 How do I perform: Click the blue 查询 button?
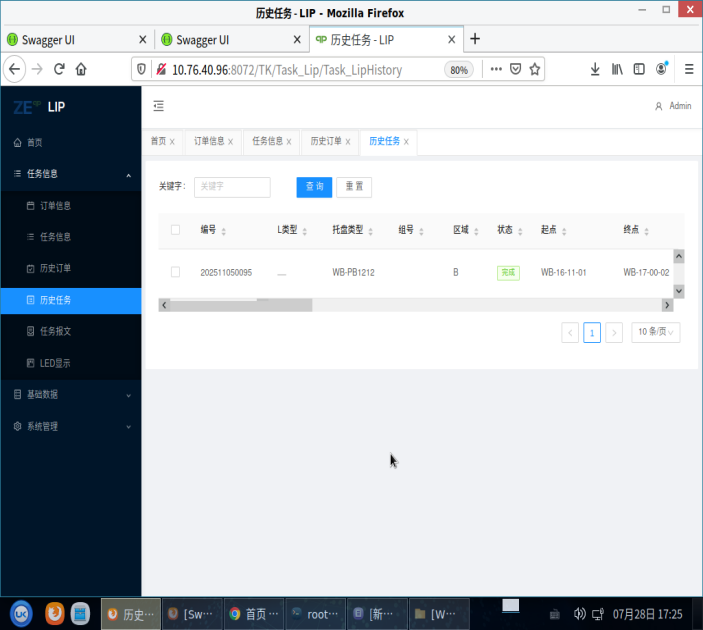pos(314,187)
